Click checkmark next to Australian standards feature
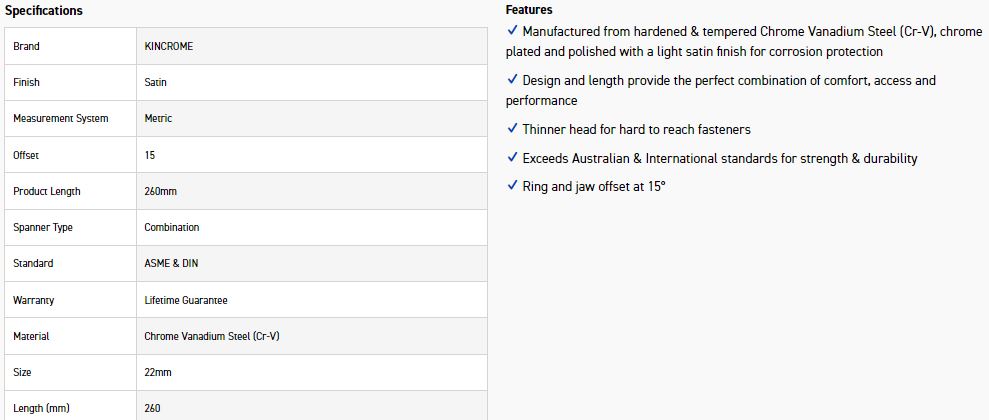Screen dimensions: 989x420 tap(512, 158)
